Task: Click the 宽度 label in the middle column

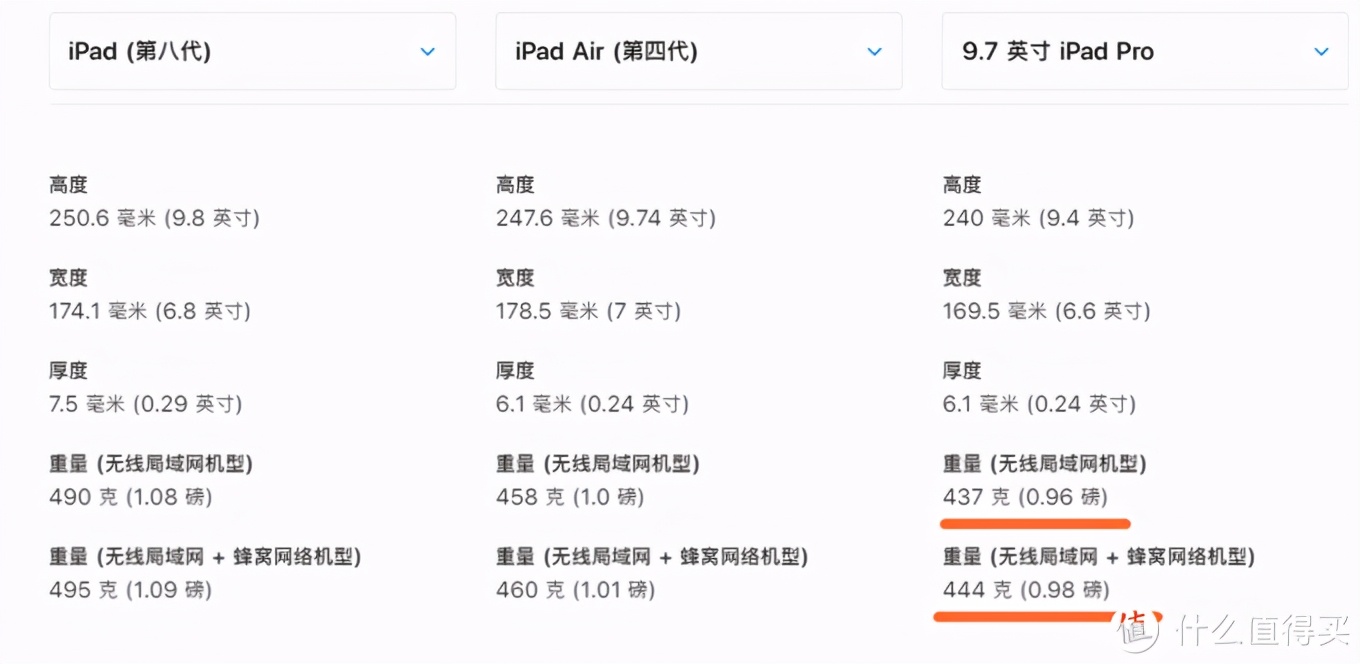Action: [515, 277]
